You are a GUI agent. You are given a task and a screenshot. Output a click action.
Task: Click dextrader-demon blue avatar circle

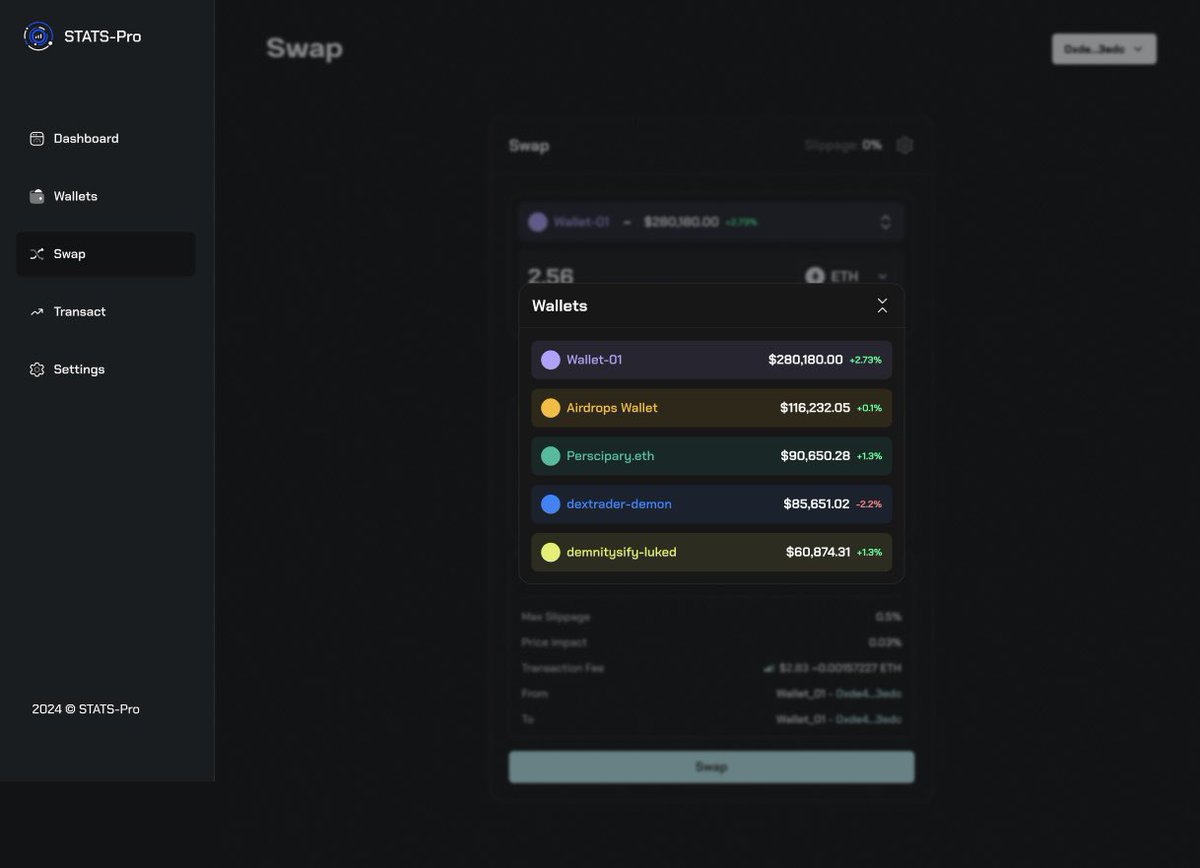click(551, 504)
